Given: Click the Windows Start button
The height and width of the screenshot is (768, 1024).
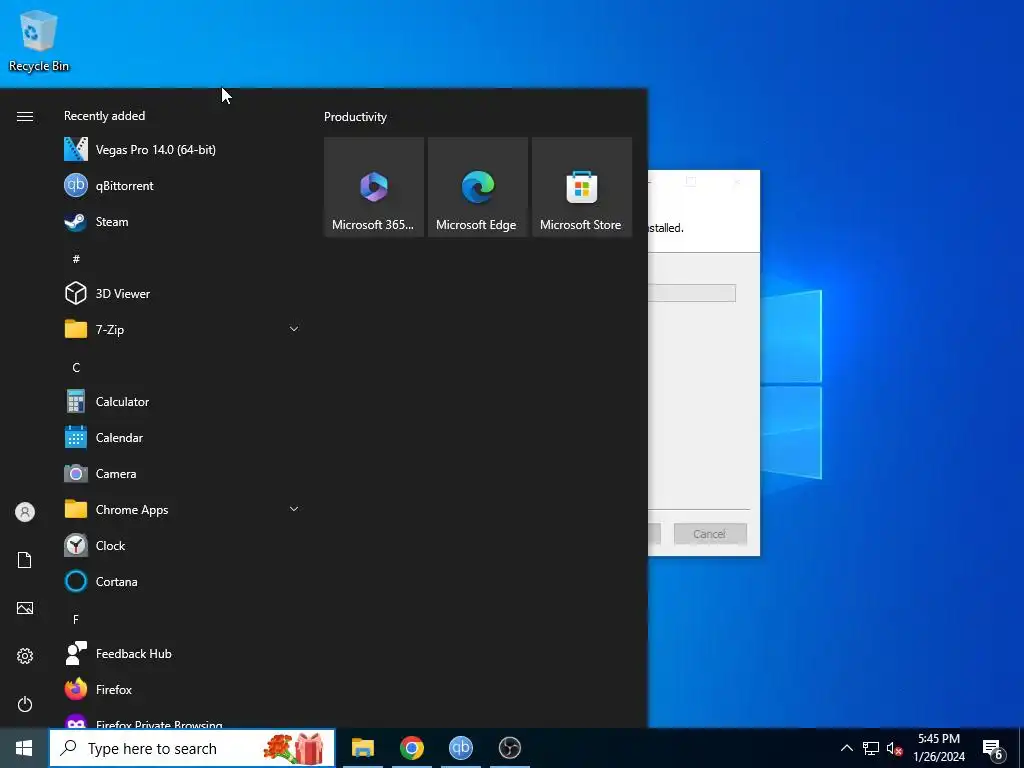Looking at the screenshot, I should [x=24, y=748].
